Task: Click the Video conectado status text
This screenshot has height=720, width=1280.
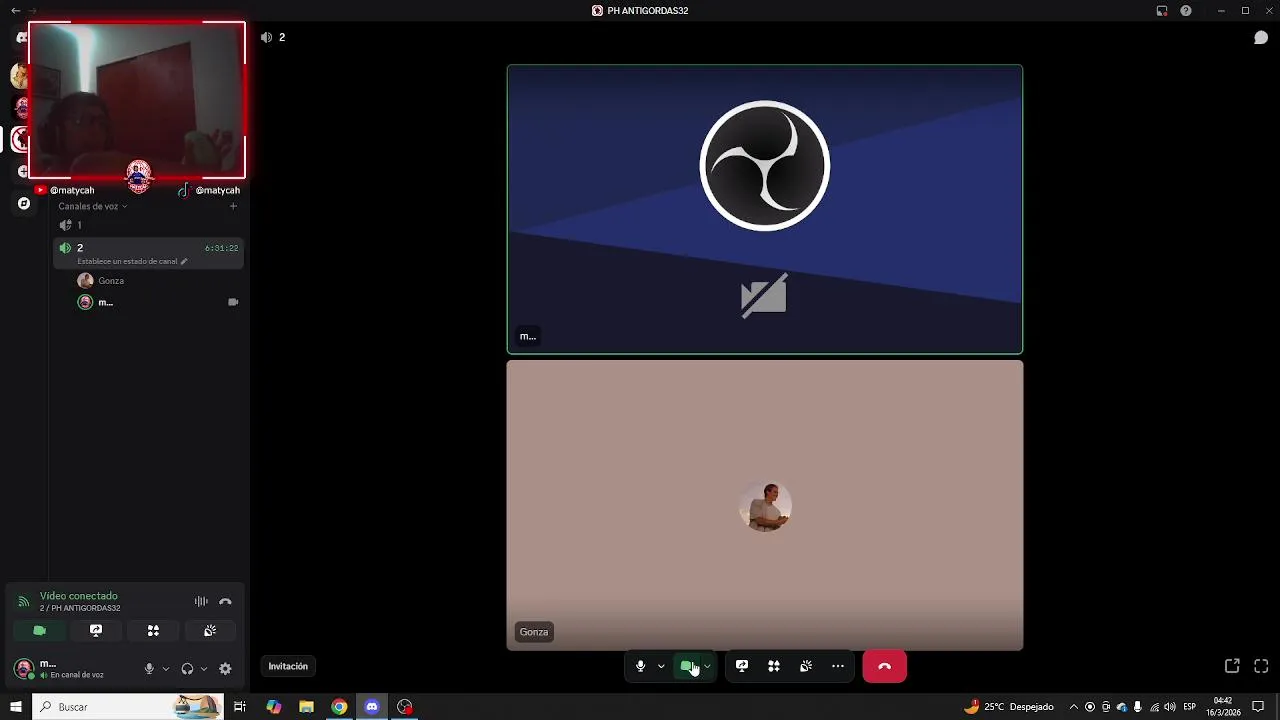Action: pos(79,596)
